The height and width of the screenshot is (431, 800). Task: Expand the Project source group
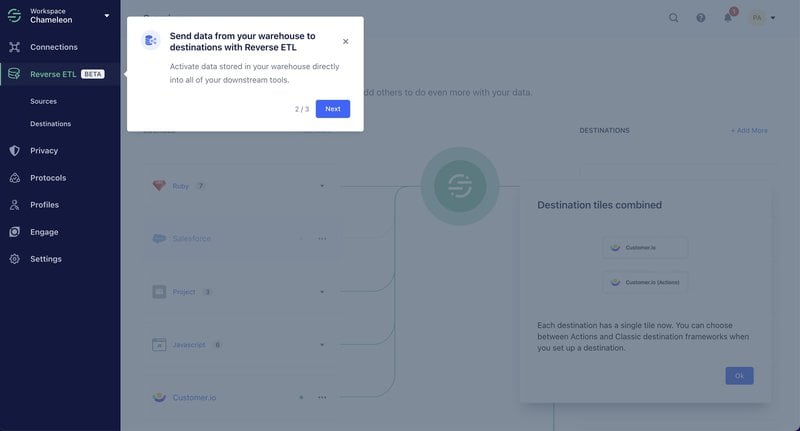322,292
